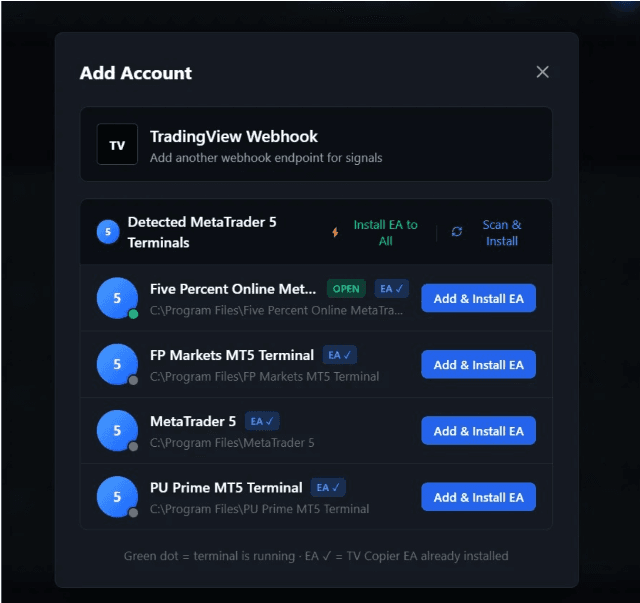Click EA check badge for PU Prime

click(328, 487)
